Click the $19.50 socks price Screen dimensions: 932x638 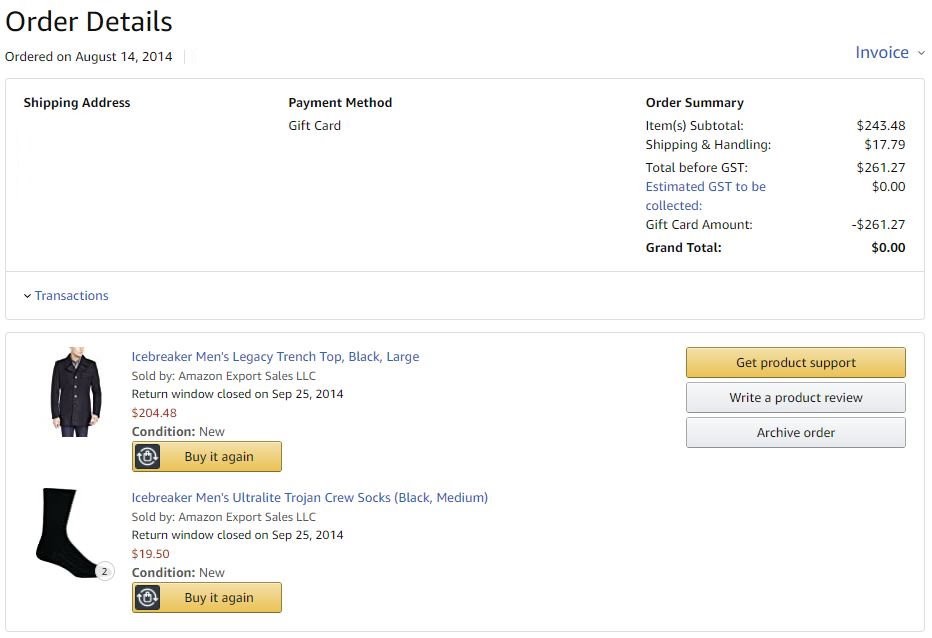151,554
